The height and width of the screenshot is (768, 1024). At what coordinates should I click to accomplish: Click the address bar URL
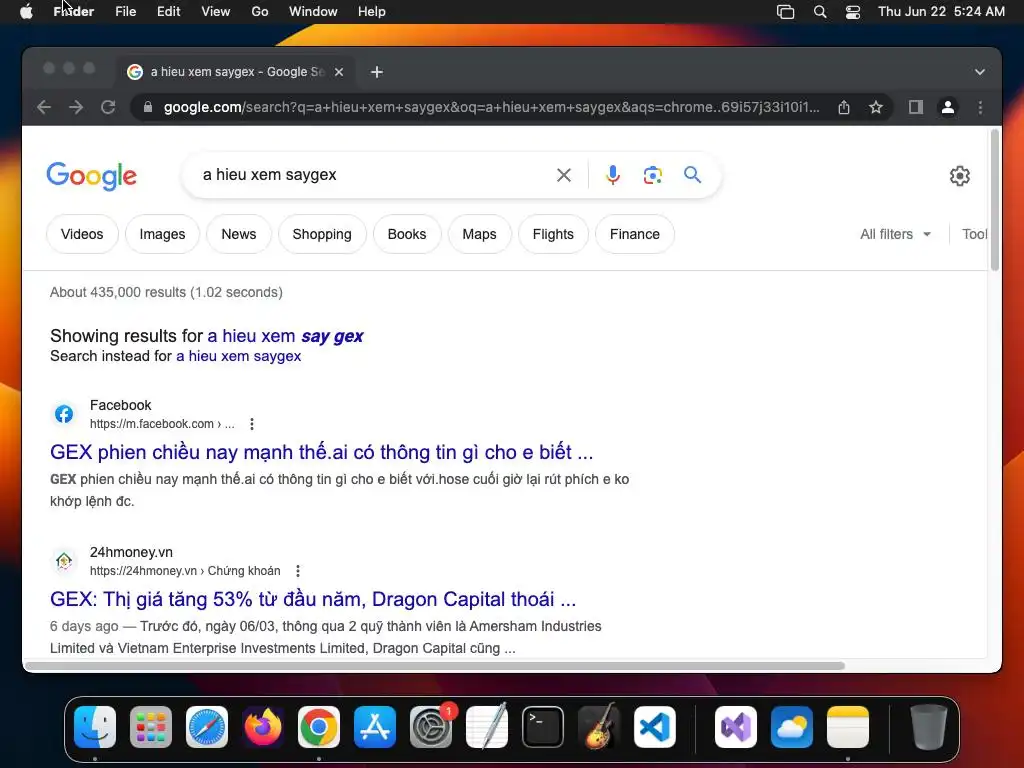point(491,107)
